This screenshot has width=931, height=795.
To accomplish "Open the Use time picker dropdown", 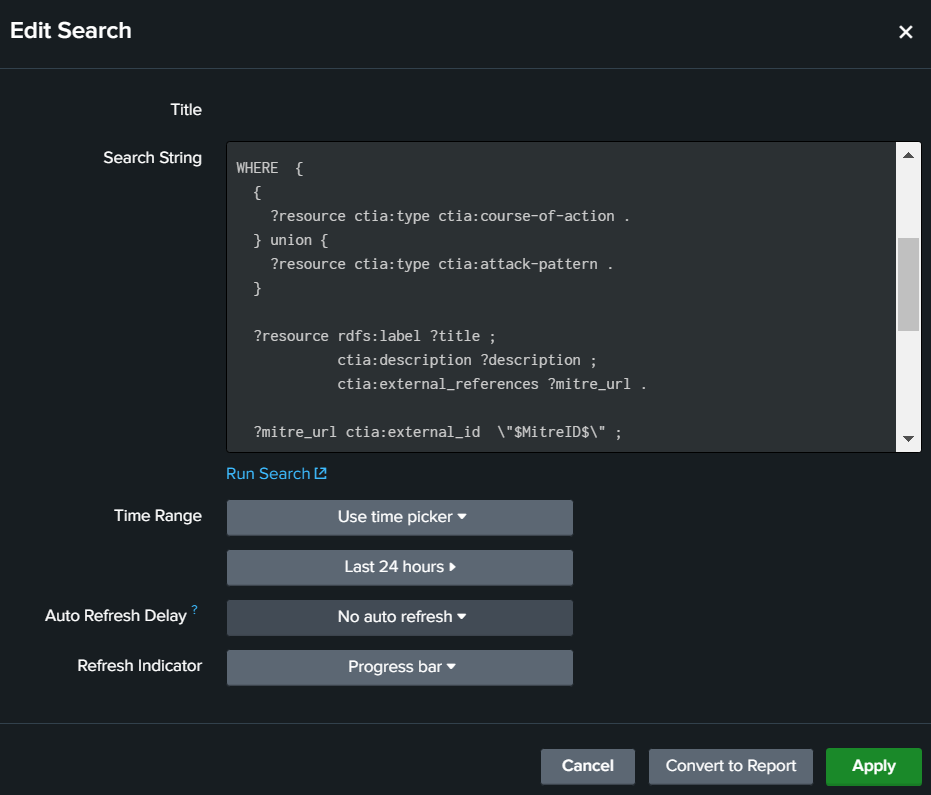I will 399,517.
